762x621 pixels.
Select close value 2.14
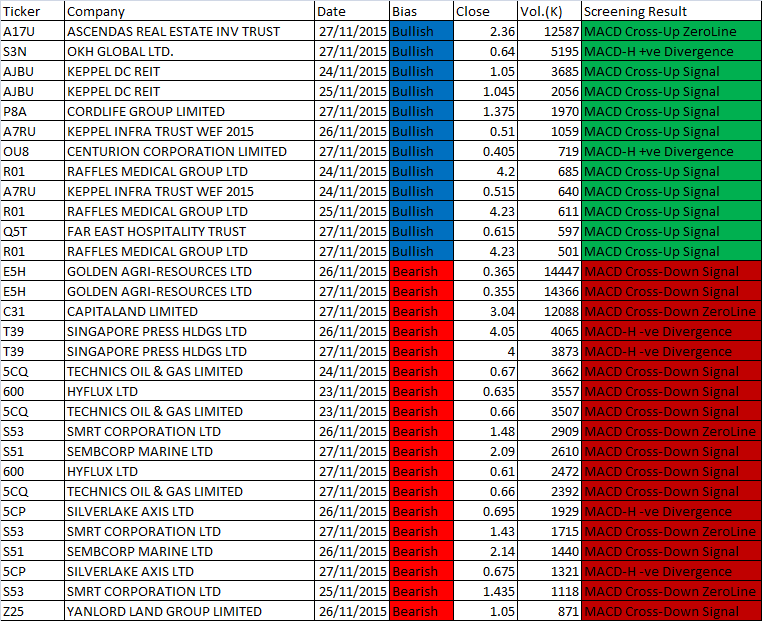click(x=485, y=552)
